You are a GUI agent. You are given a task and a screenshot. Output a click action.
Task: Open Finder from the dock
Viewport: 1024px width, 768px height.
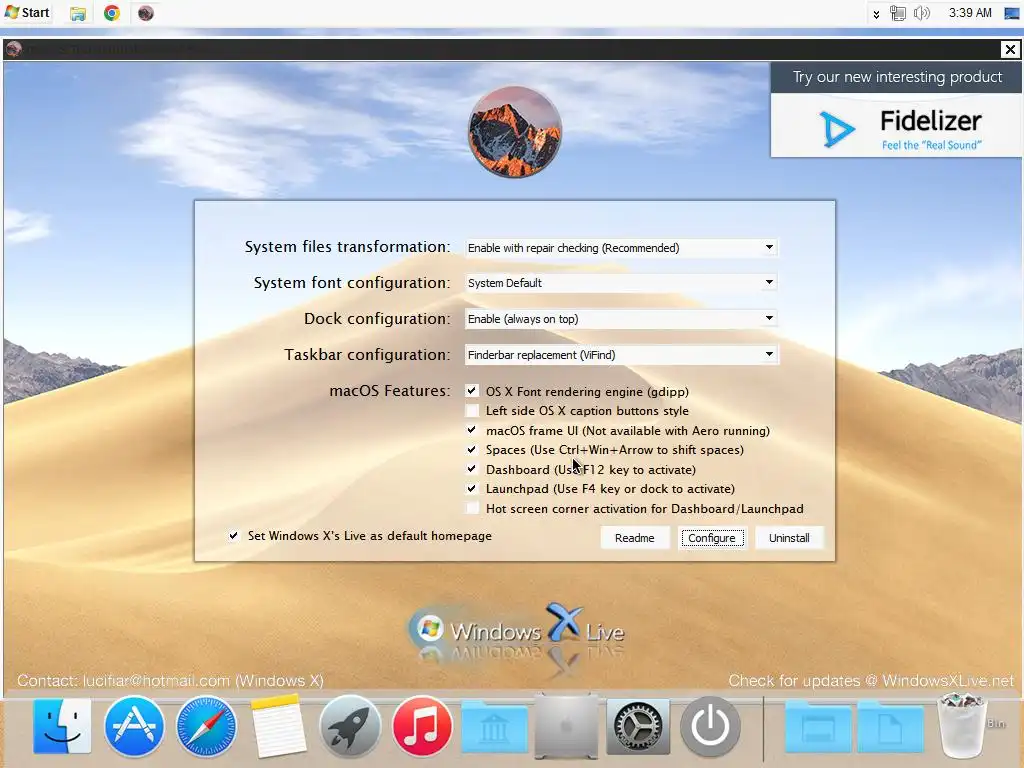tap(62, 726)
